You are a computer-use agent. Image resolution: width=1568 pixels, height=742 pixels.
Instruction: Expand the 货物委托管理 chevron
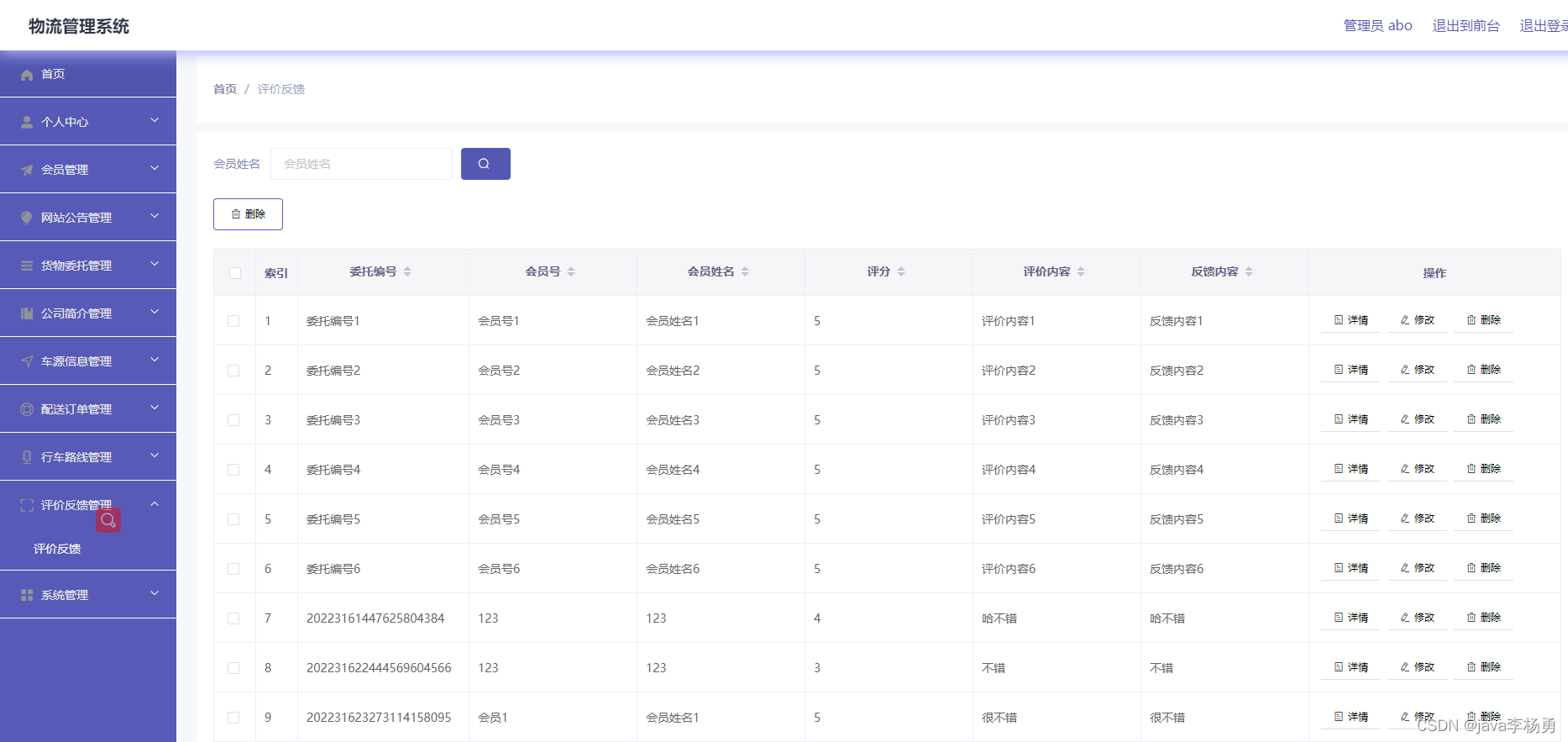point(155,264)
